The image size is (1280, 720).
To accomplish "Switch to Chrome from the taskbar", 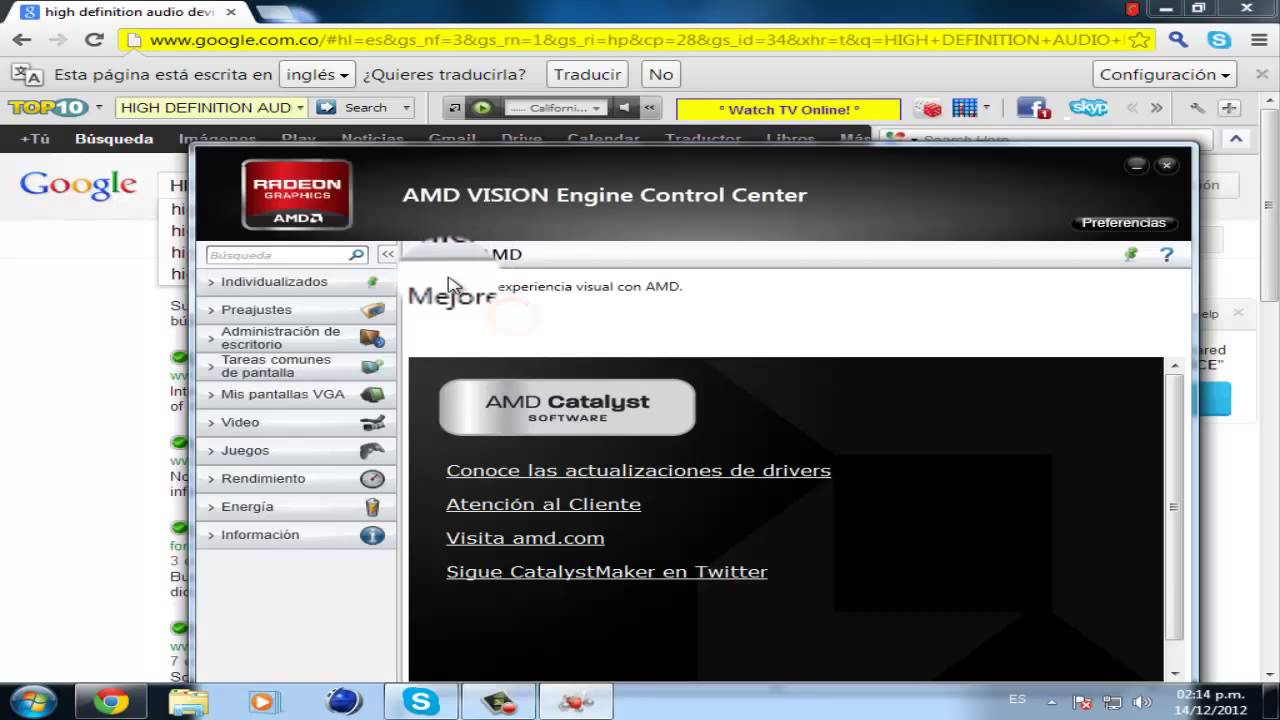I will [x=111, y=701].
